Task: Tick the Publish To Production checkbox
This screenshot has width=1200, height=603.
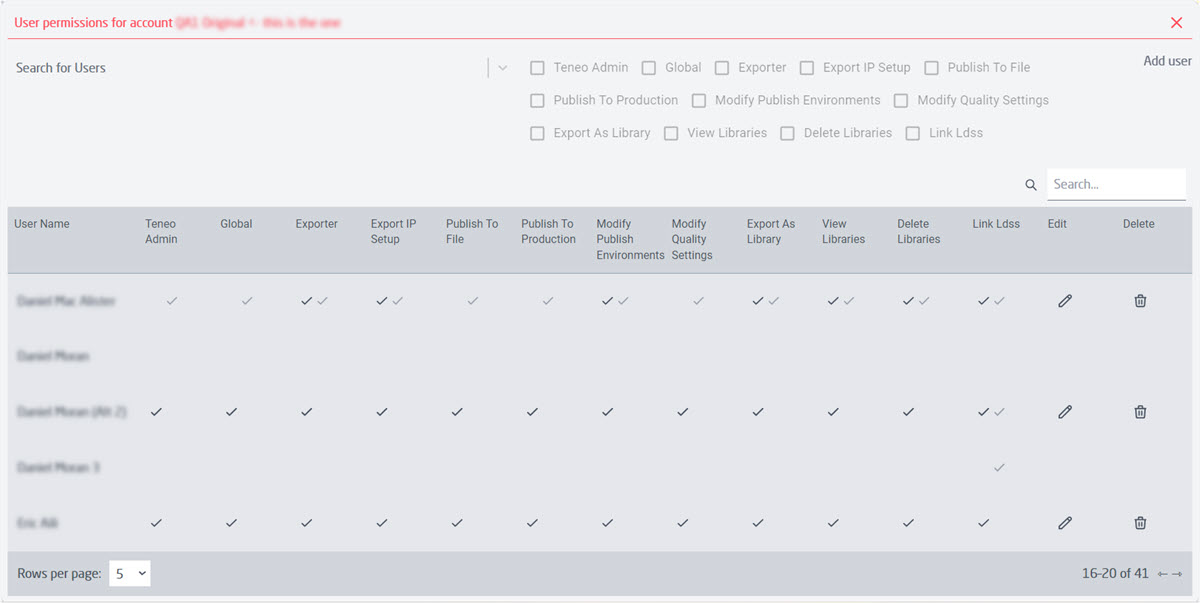Action: point(538,101)
